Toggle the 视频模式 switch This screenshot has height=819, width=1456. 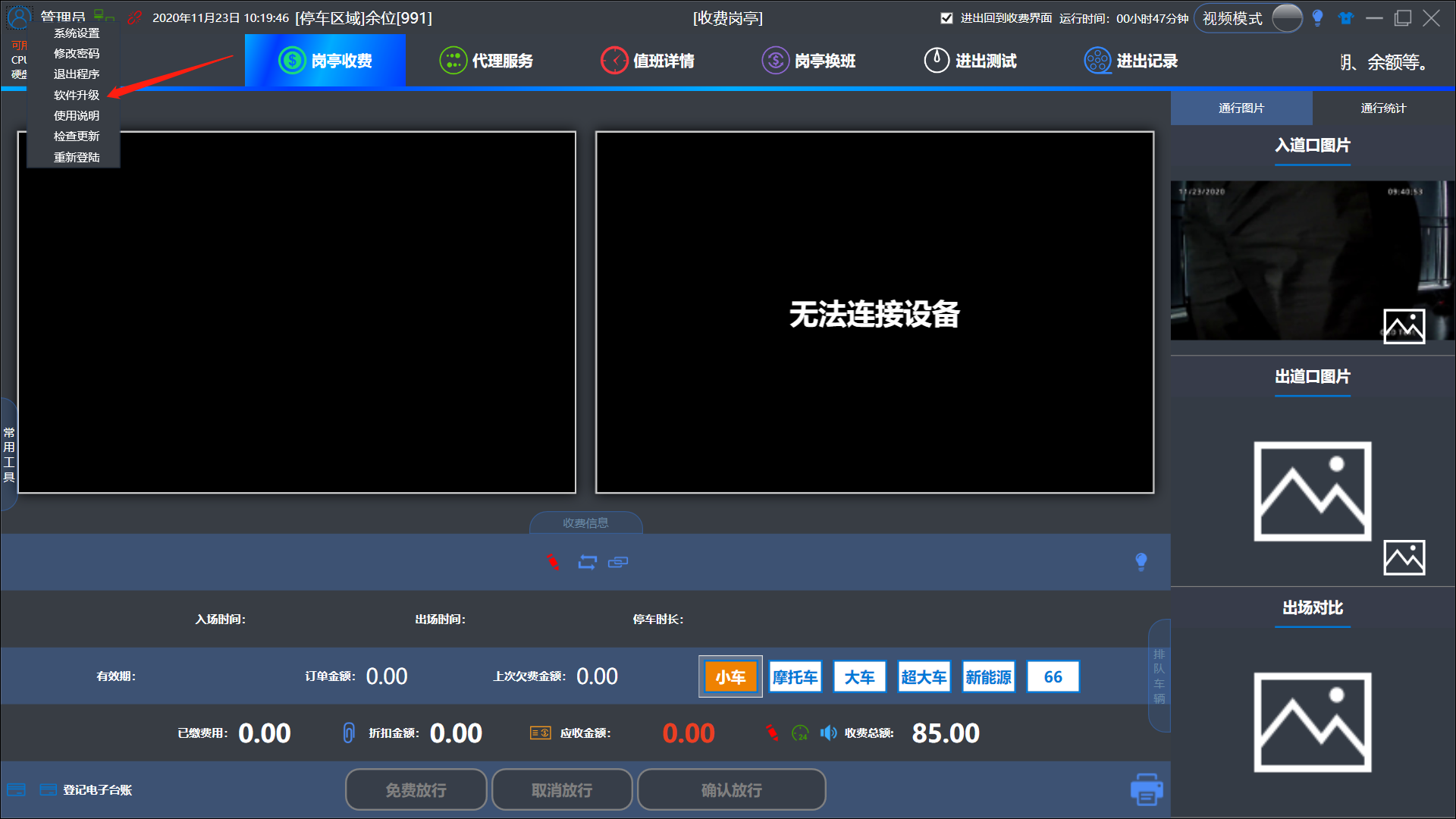click(1287, 17)
